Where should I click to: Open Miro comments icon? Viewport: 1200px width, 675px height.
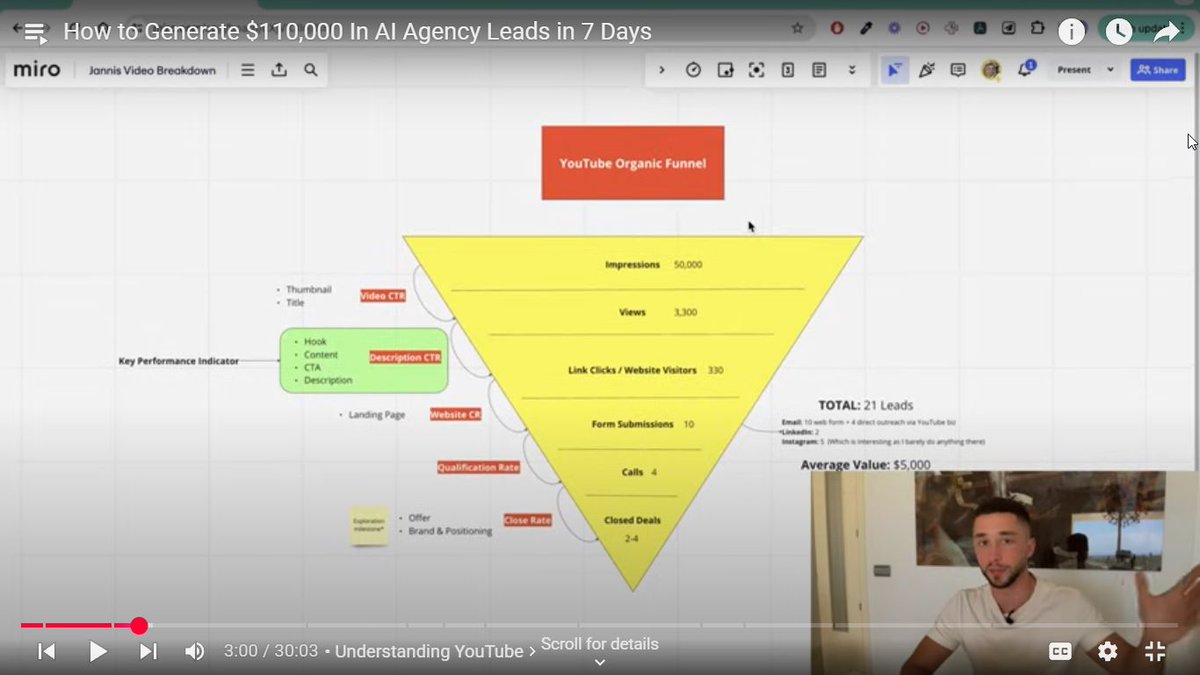(958, 70)
